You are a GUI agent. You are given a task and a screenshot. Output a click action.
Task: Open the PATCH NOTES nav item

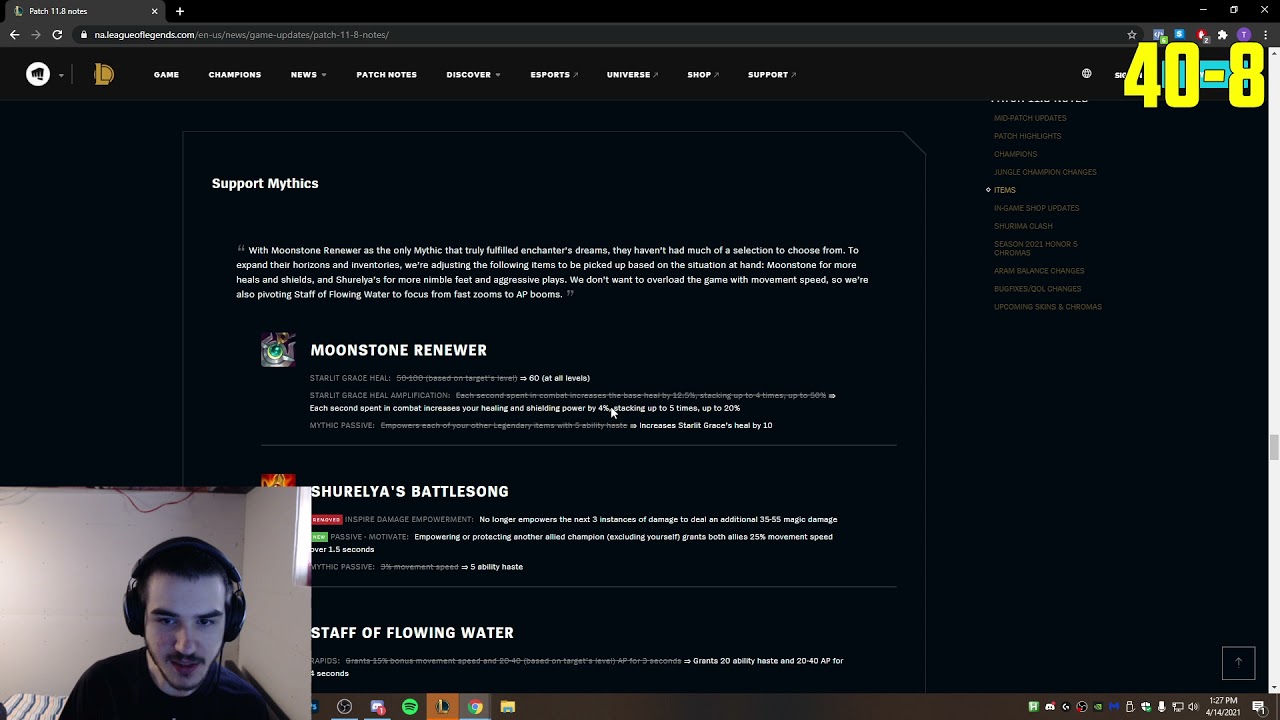[x=386, y=74]
